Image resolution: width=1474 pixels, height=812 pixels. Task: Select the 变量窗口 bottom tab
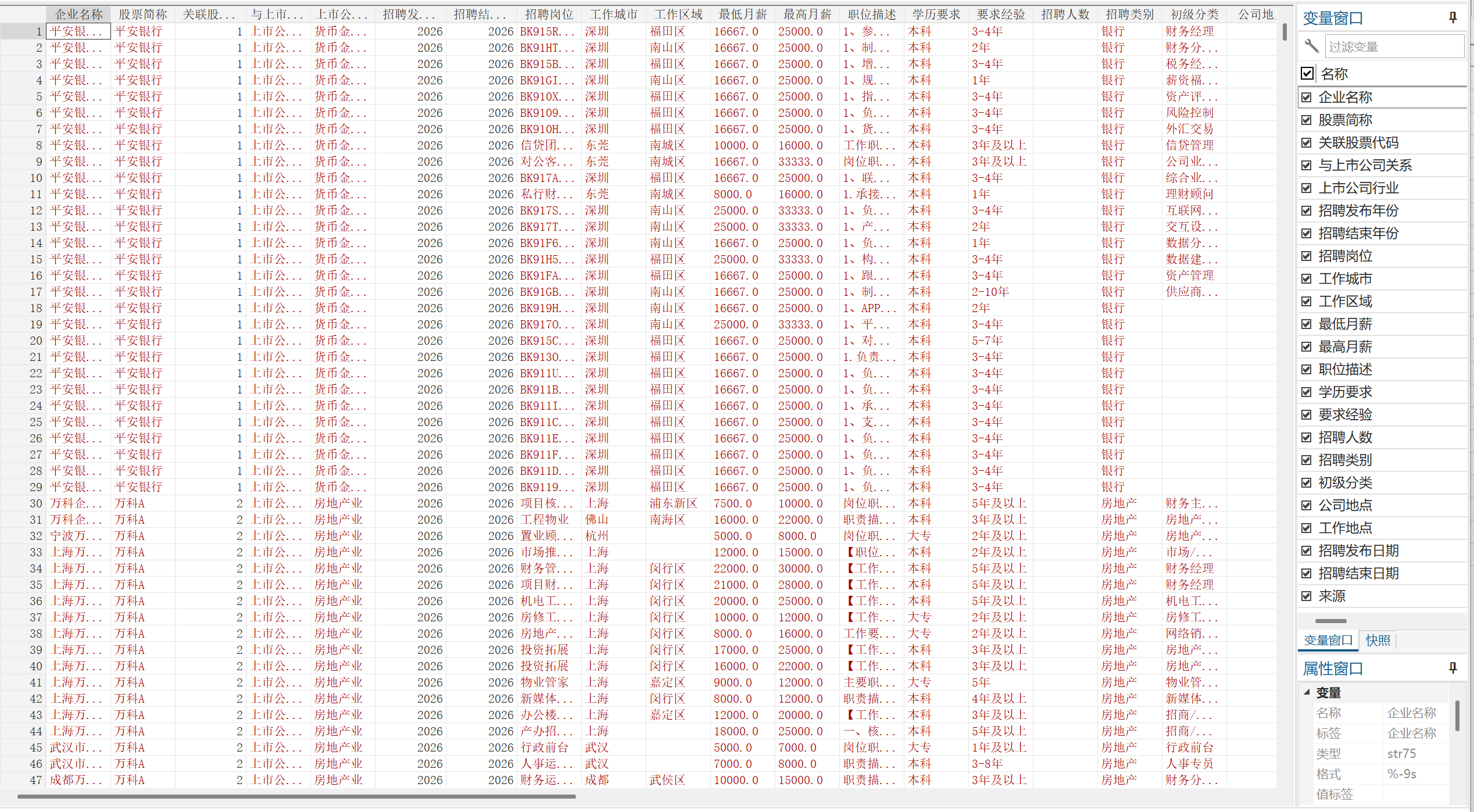tap(1328, 641)
